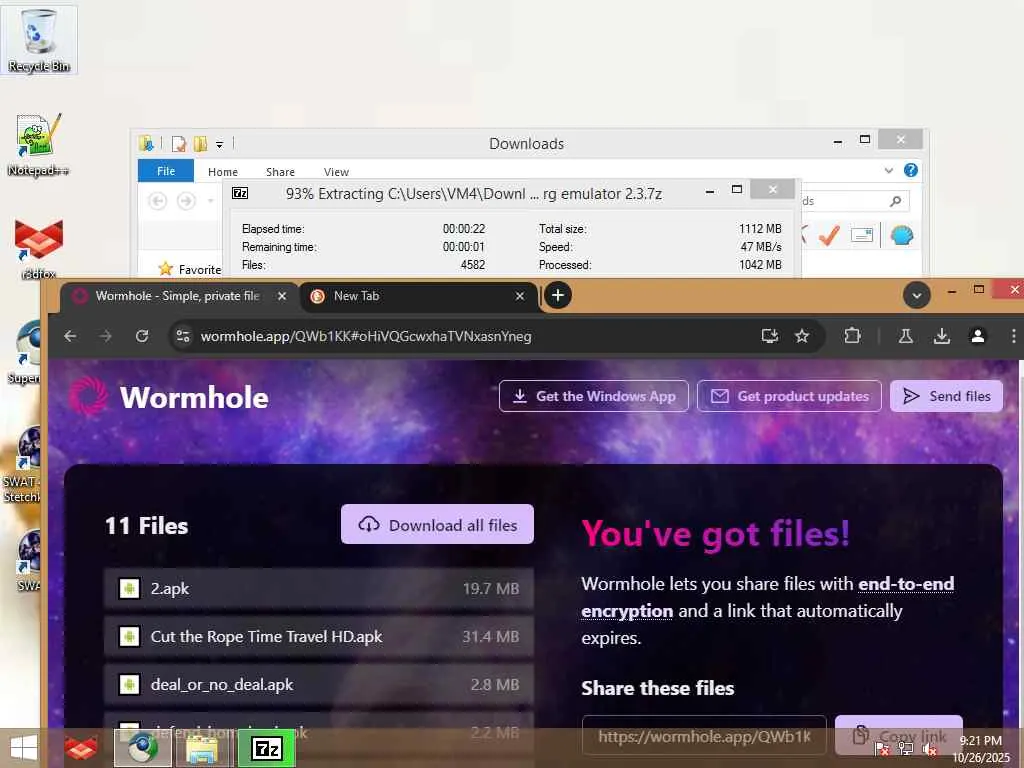Click the 7-Zip extraction window title
This screenshot has width=1024, height=768.
click(473, 194)
